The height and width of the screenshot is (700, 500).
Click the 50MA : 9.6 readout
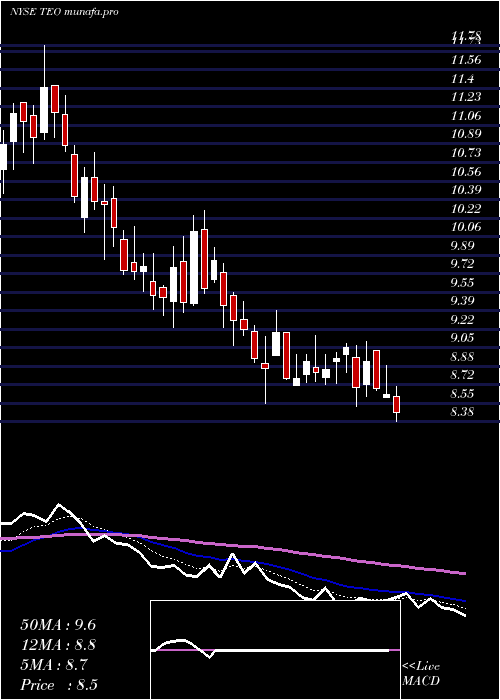pos(58,625)
